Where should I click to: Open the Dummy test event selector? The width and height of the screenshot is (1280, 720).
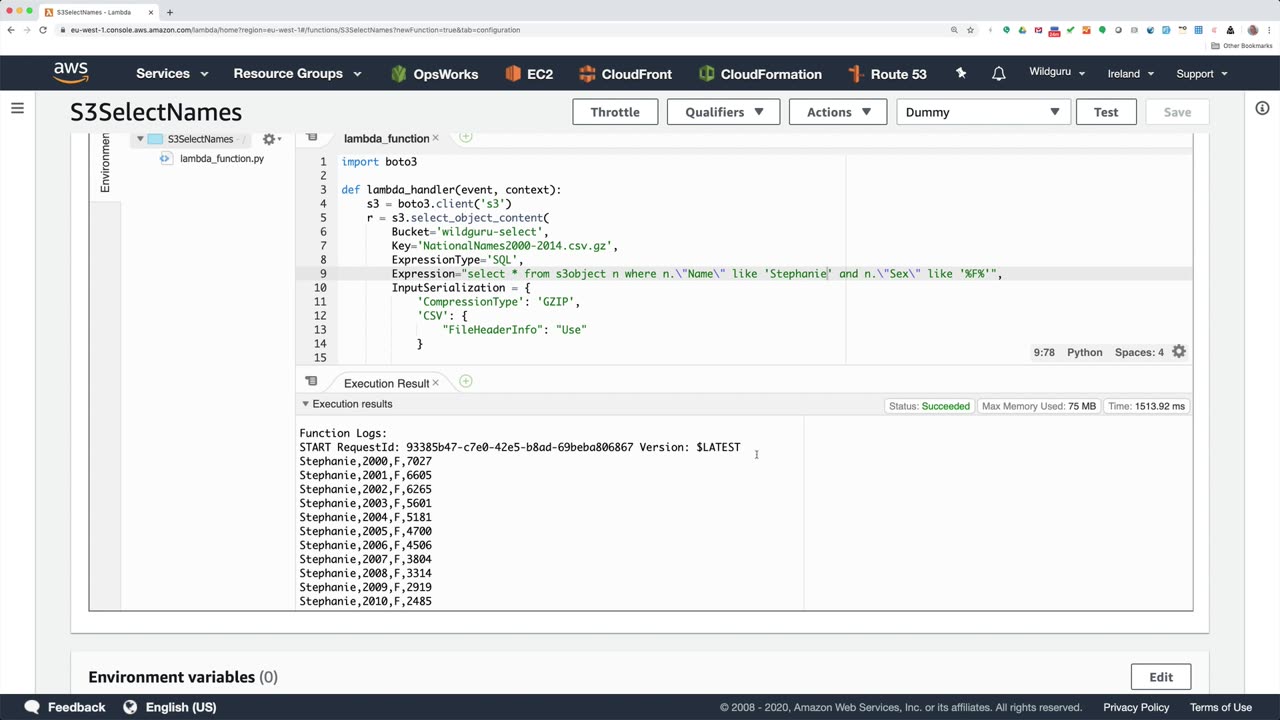(982, 112)
